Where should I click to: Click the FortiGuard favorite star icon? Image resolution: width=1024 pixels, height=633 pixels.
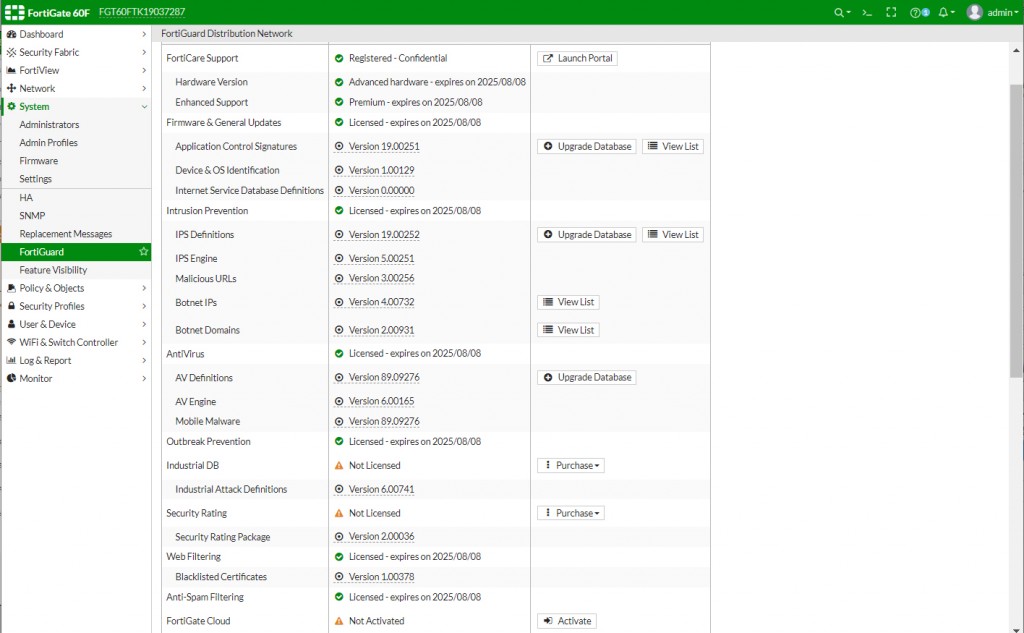[143, 252]
